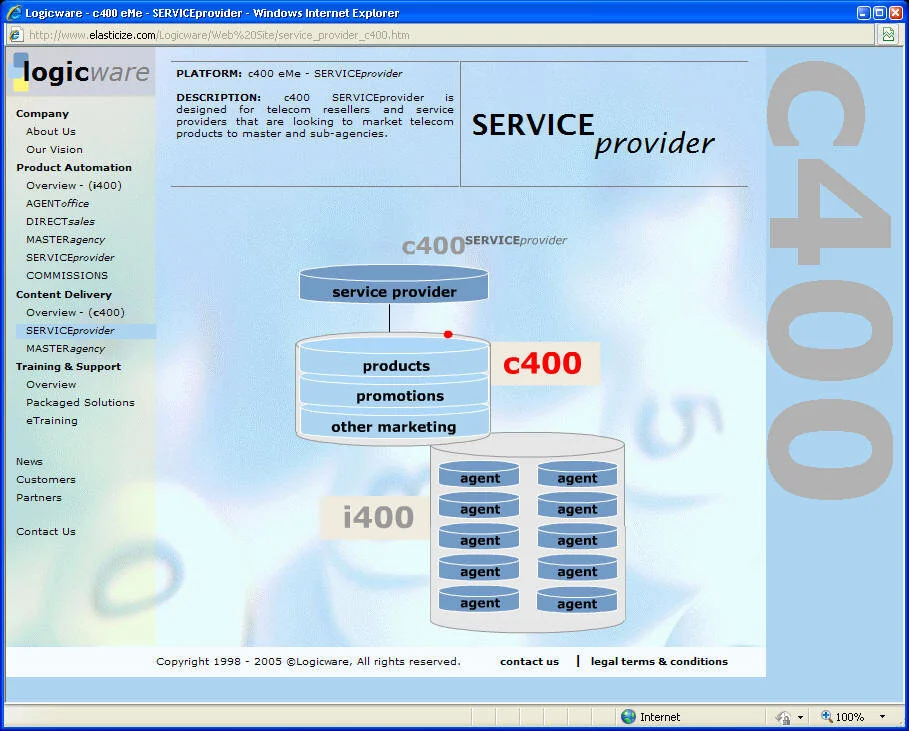Open the zoom level dropdown arrow
Image resolution: width=909 pixels, height=731 pixels.
882,717
